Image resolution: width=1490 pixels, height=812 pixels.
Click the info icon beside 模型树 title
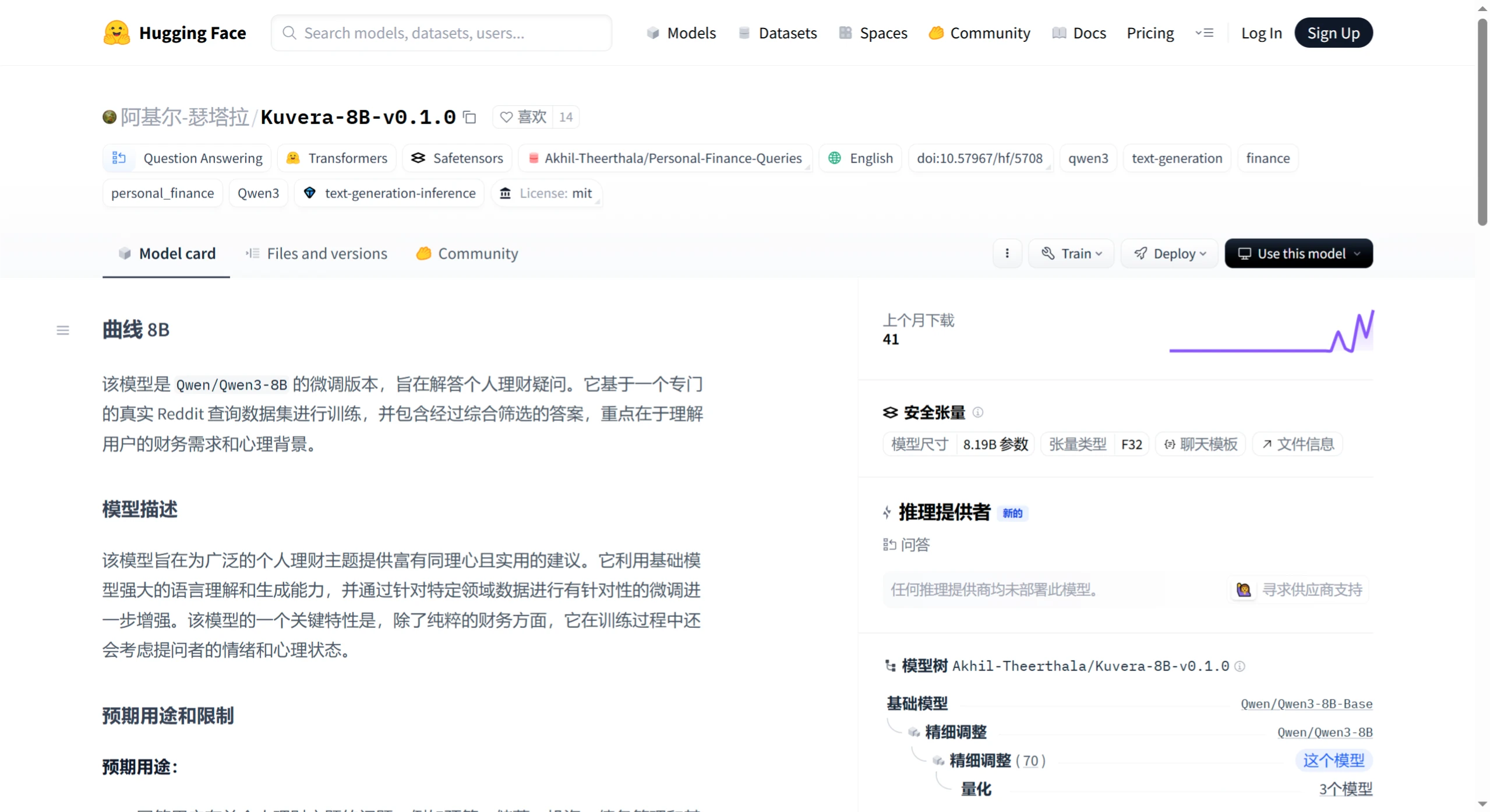tap(1240, 666)
